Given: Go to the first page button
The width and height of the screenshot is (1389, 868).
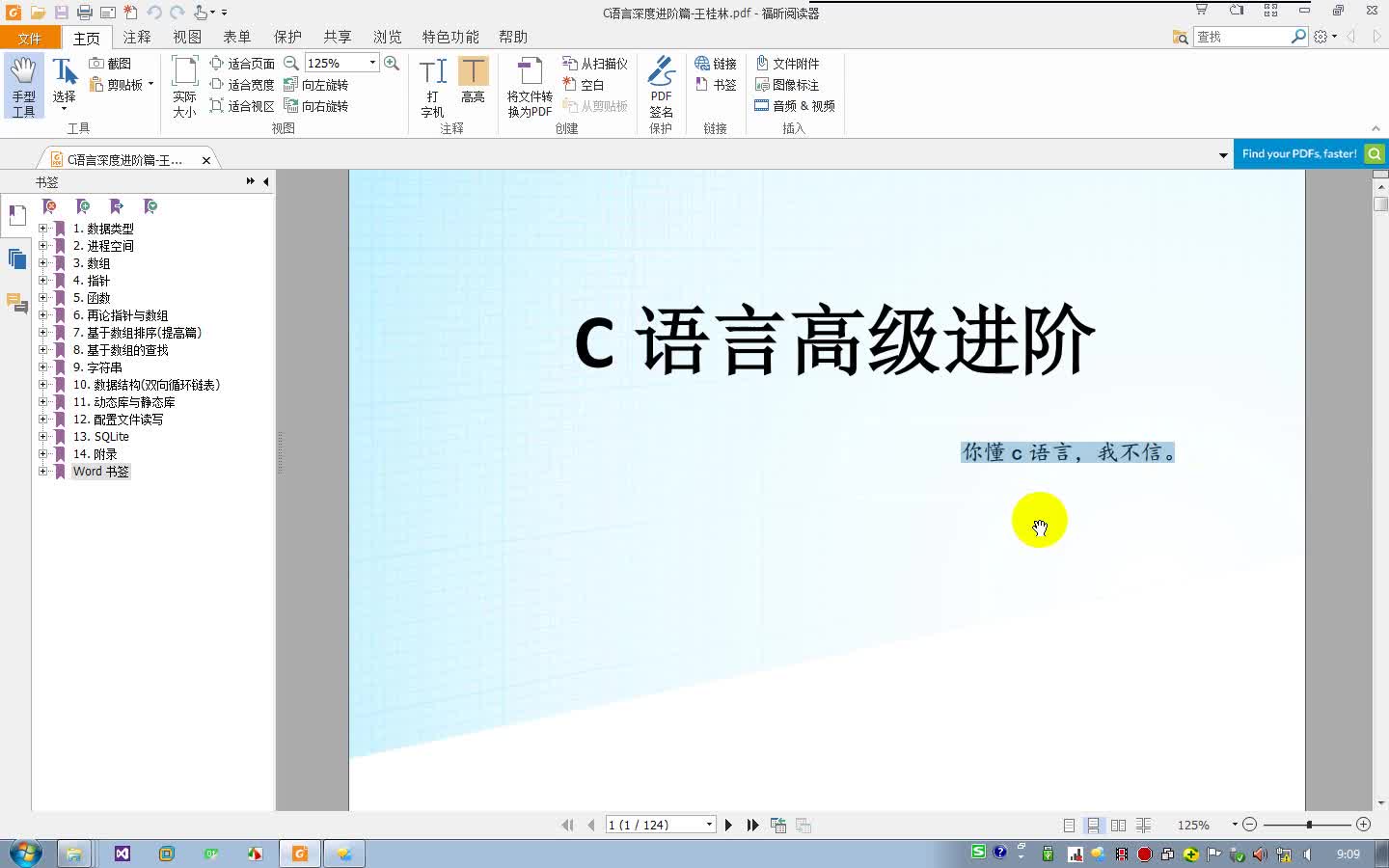Looking at the screenshot, I should (567, 825).
